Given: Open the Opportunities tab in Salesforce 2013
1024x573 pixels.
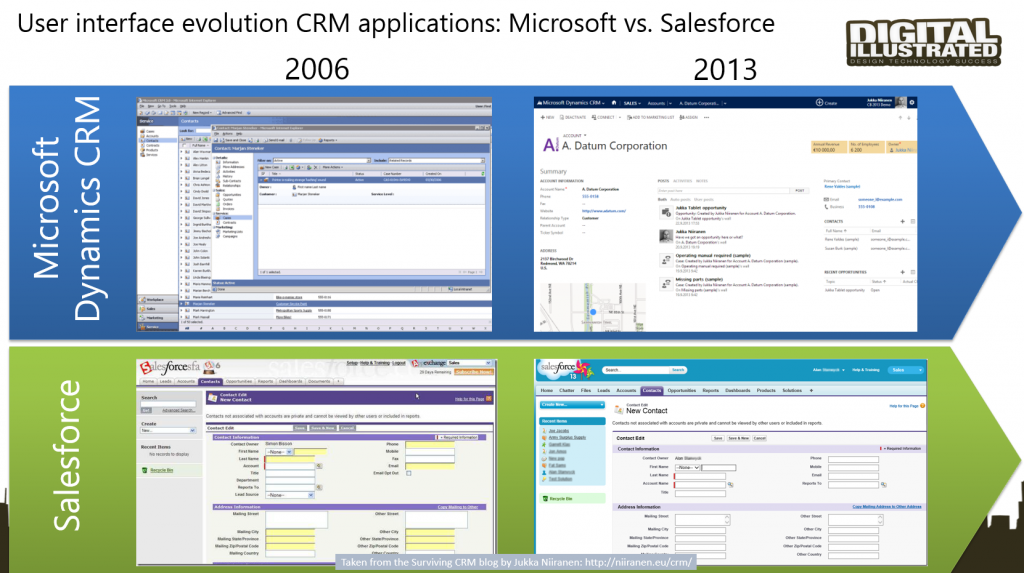Looking at the screenshot, I should (x=682, y=390).
